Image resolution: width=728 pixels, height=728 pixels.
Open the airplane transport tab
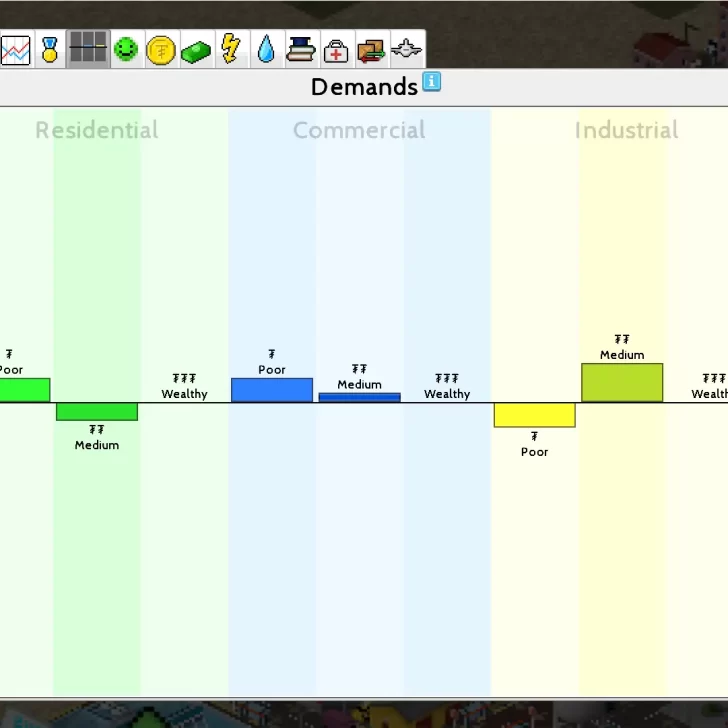[405, 48]
